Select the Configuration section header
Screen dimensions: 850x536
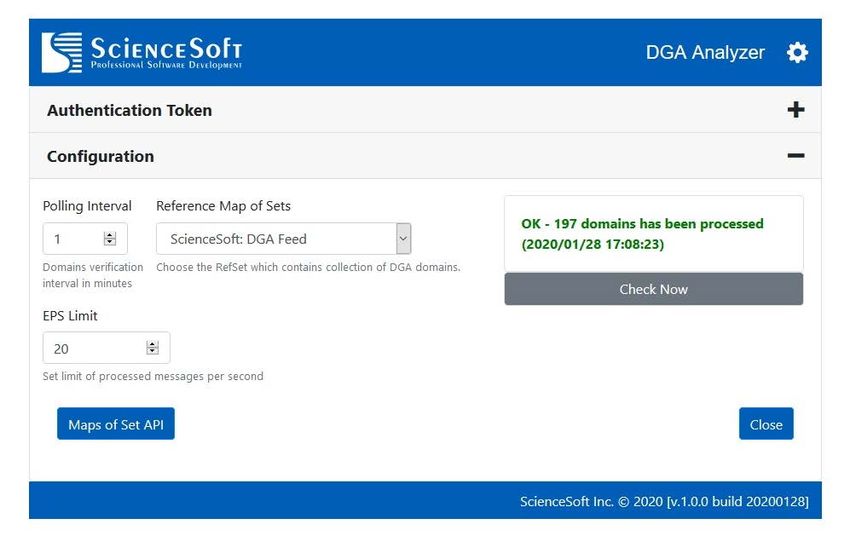coord(425,156)
